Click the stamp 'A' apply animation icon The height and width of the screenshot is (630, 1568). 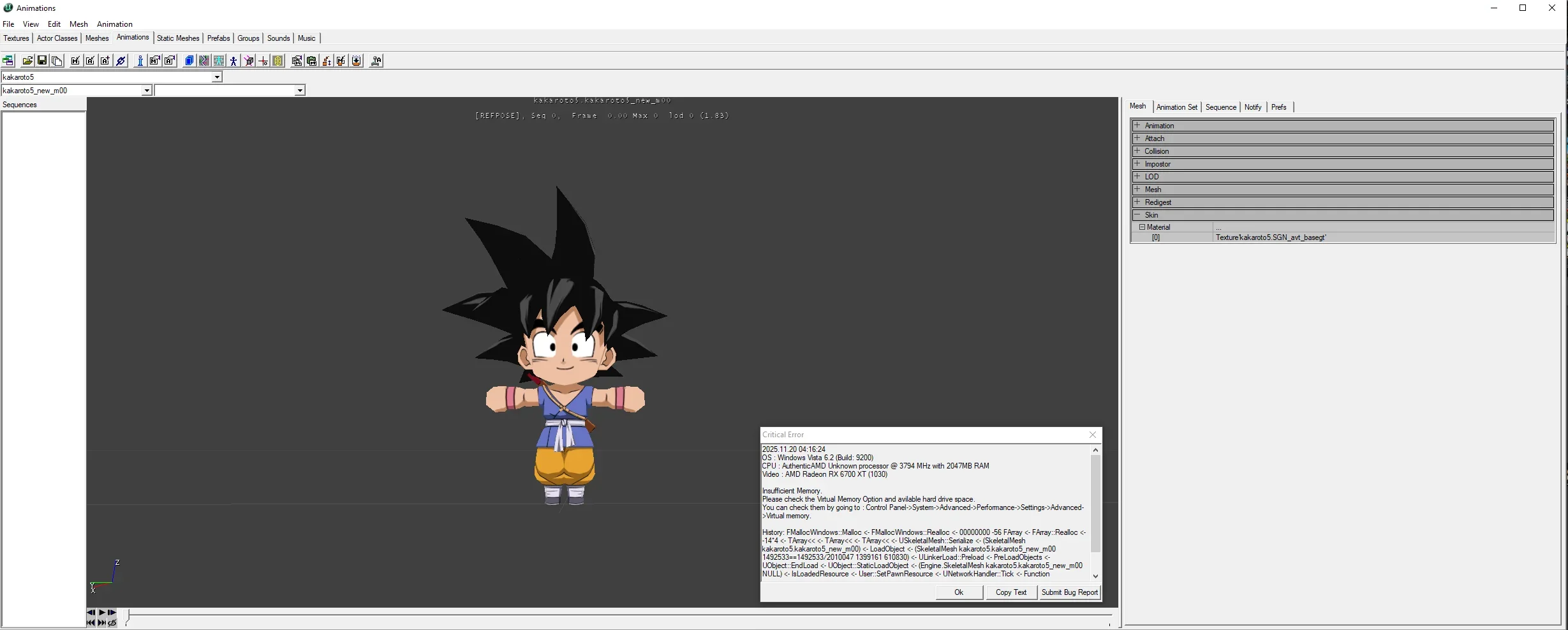[376, 61]
